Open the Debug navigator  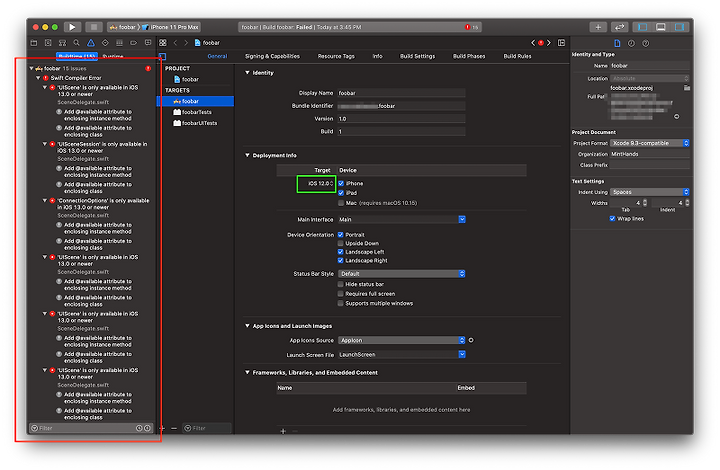coord(119,43)
